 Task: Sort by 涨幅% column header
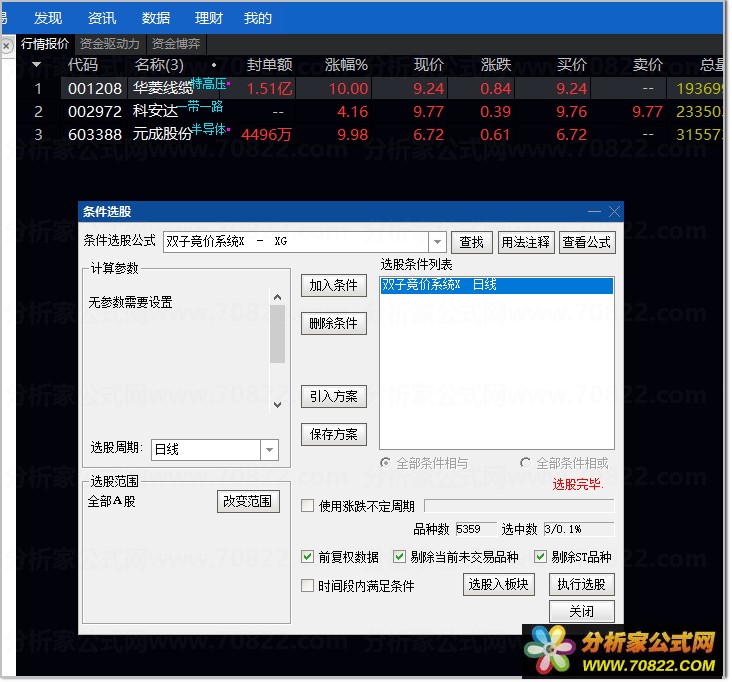pos(346,64)
